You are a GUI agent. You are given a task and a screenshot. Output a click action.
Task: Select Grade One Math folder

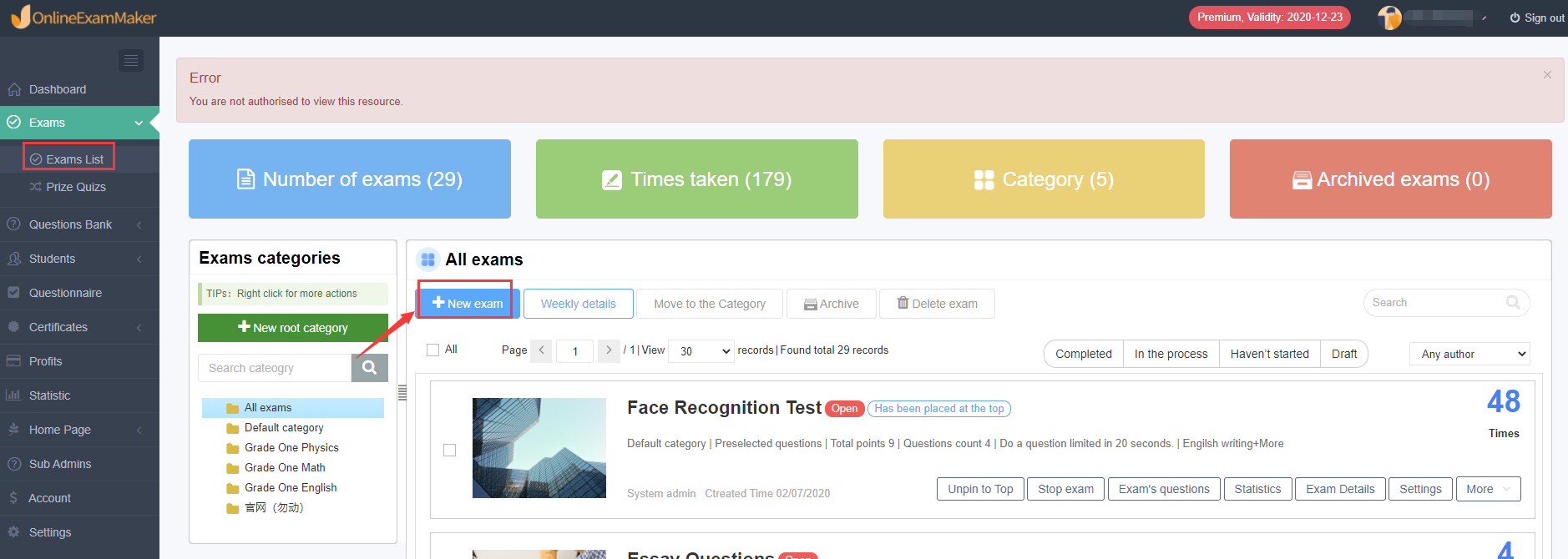click(284, 468)
